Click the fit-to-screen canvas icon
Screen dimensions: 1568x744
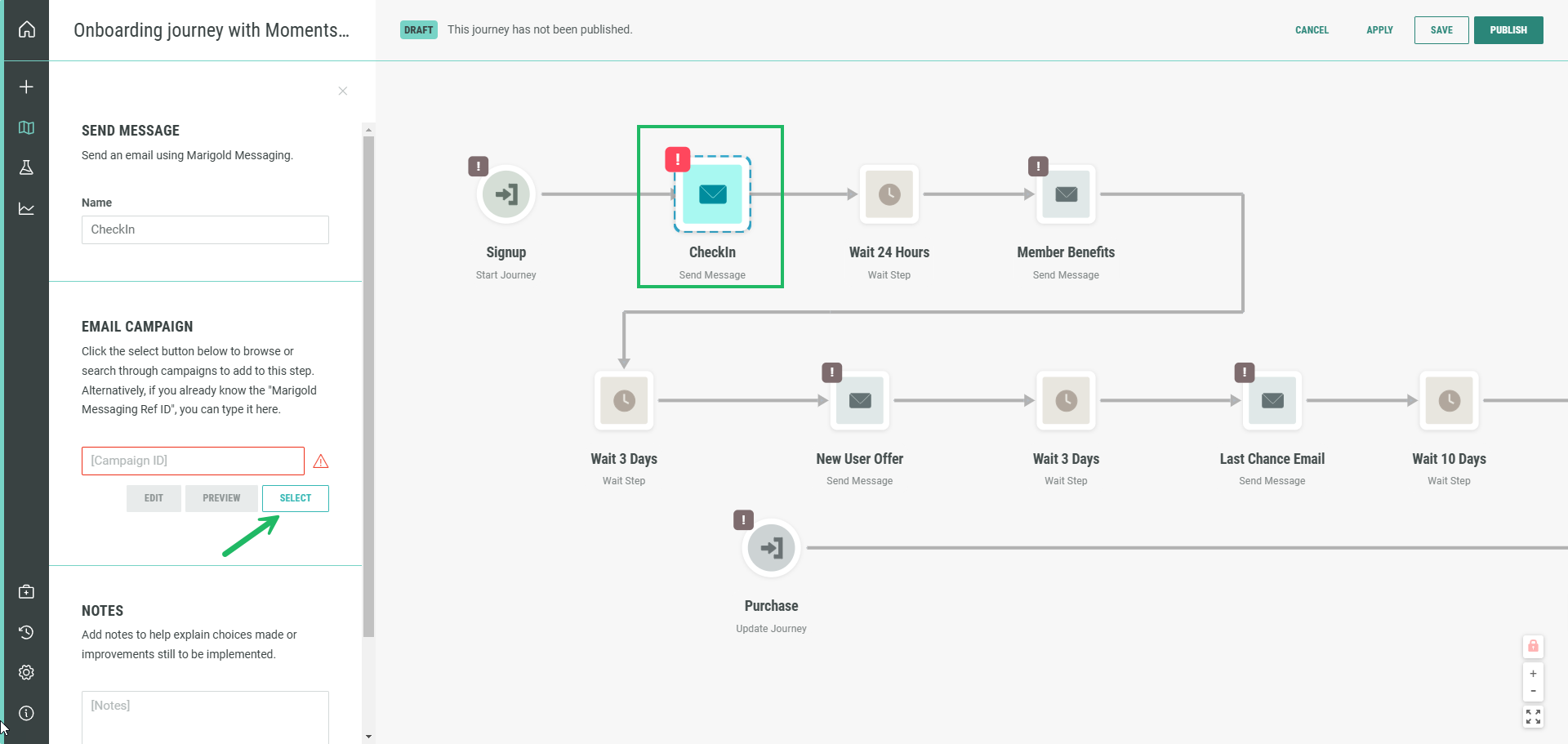[1533, 716]
